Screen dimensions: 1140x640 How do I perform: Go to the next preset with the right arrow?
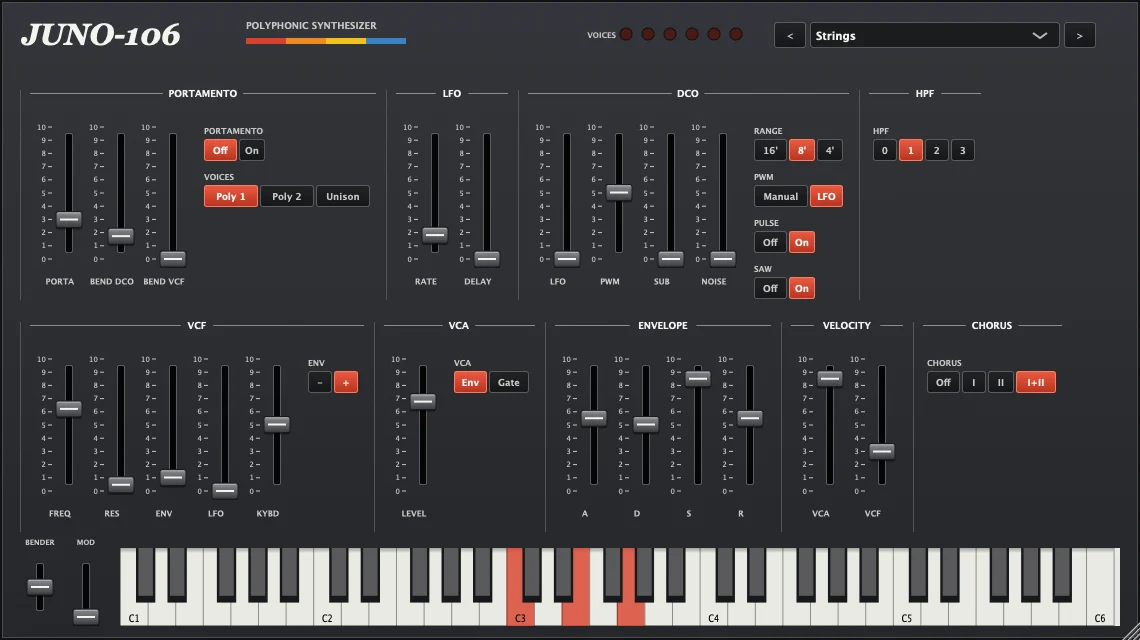coord(1080,36)
